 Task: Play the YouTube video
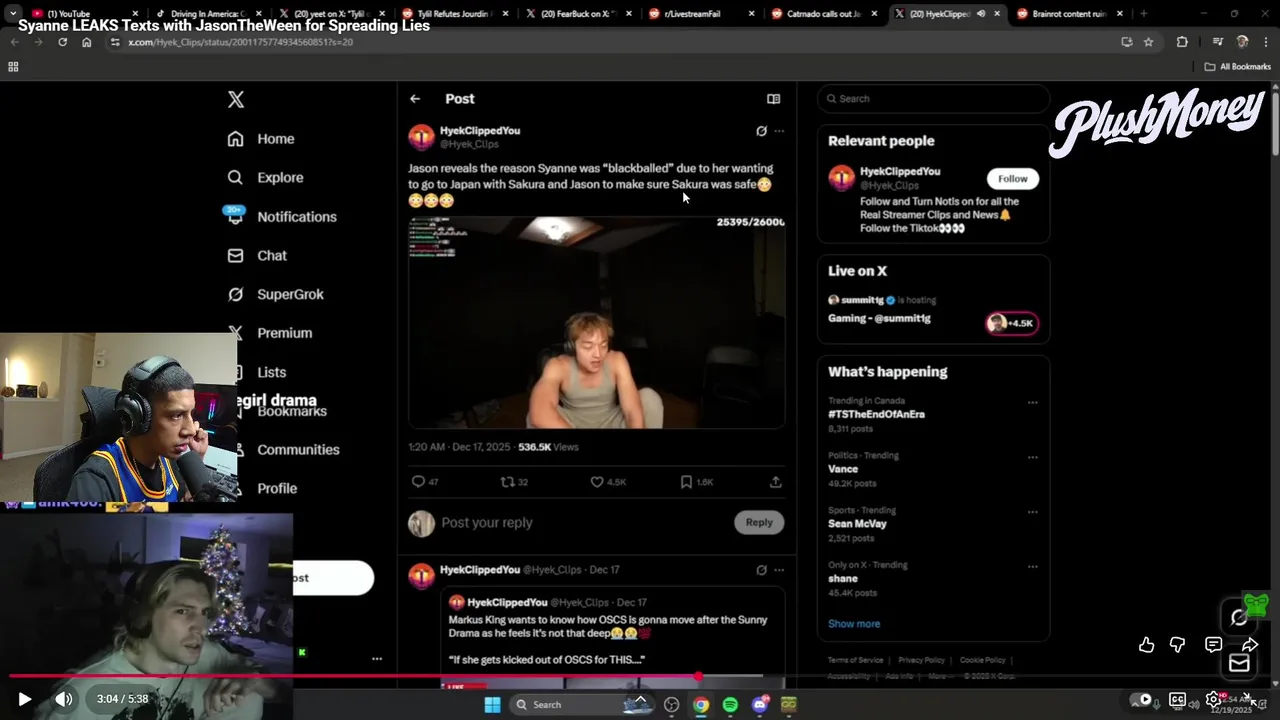coord(25,699)
